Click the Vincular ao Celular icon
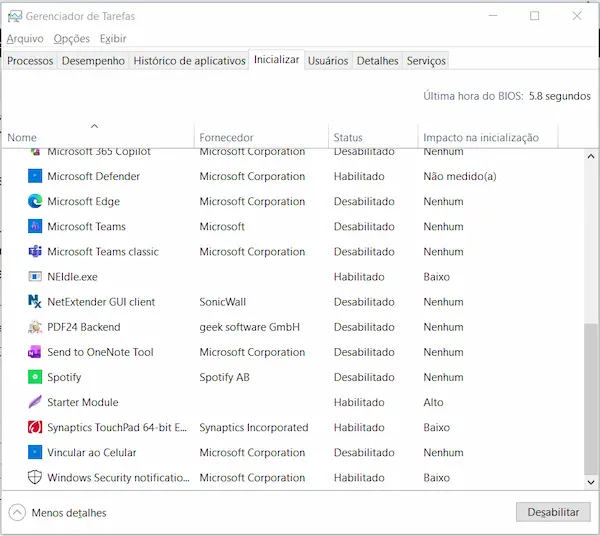 [x=35, y=452]
